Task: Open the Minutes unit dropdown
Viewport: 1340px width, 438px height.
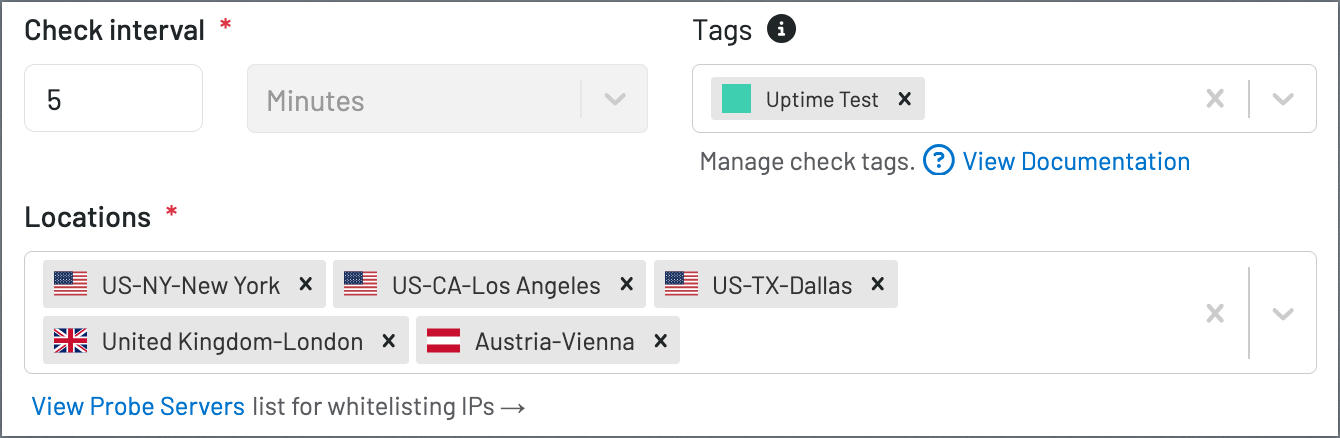Action: (x=447, y=99)
